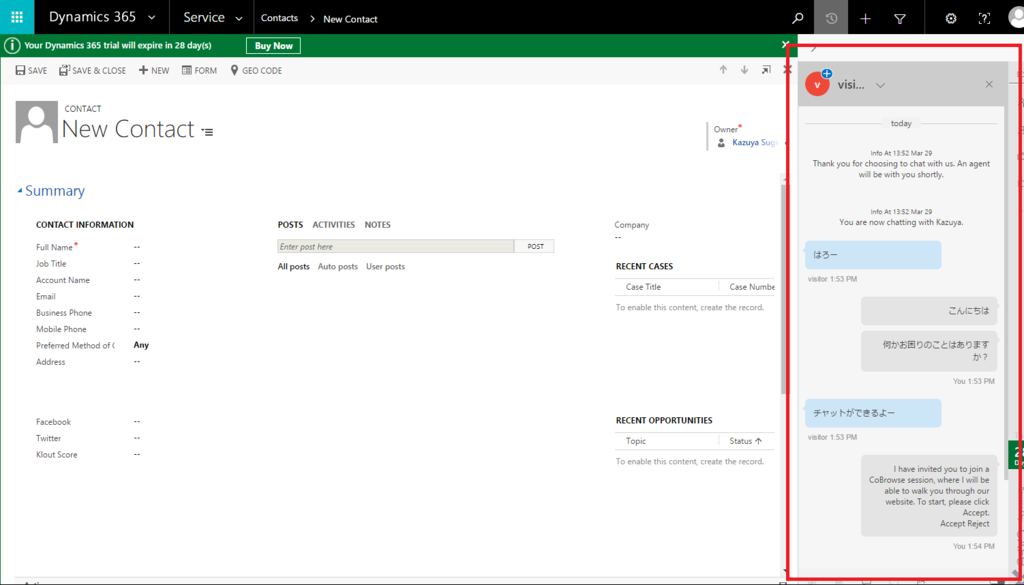The height and width of the screenshot is (585, 1024).
Task: Open the help question mark icon
Action: 984,18
